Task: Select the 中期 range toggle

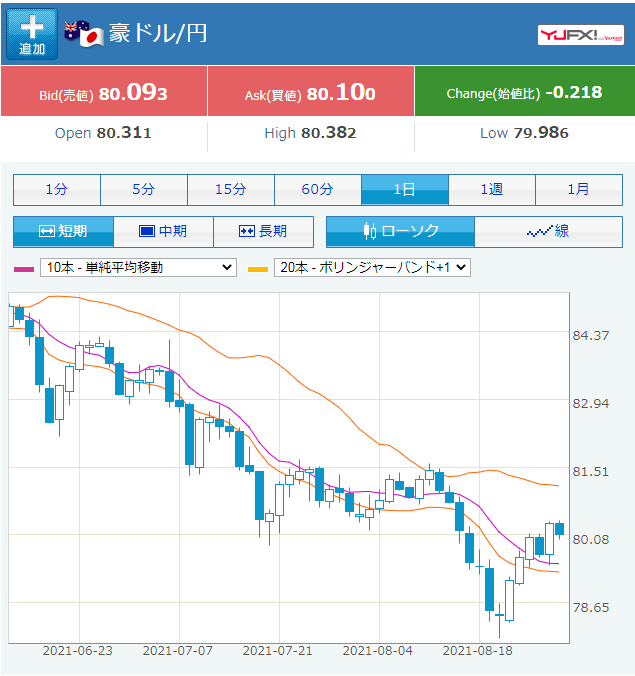Action: (x=163, y=232)
